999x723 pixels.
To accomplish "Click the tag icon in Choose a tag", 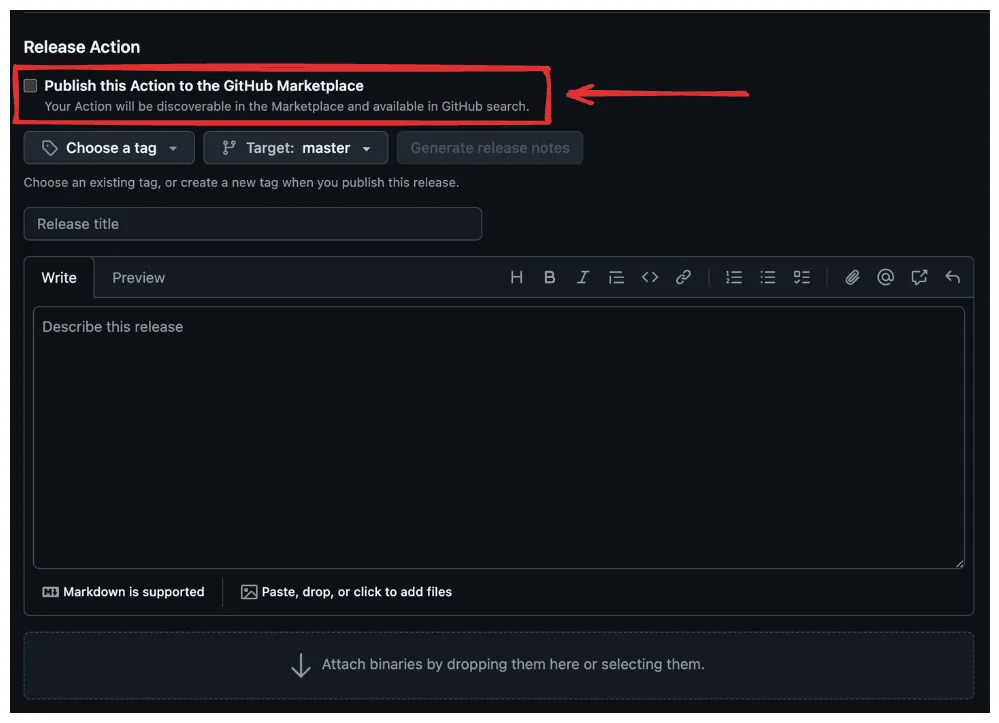I will (x=50, y=148).
